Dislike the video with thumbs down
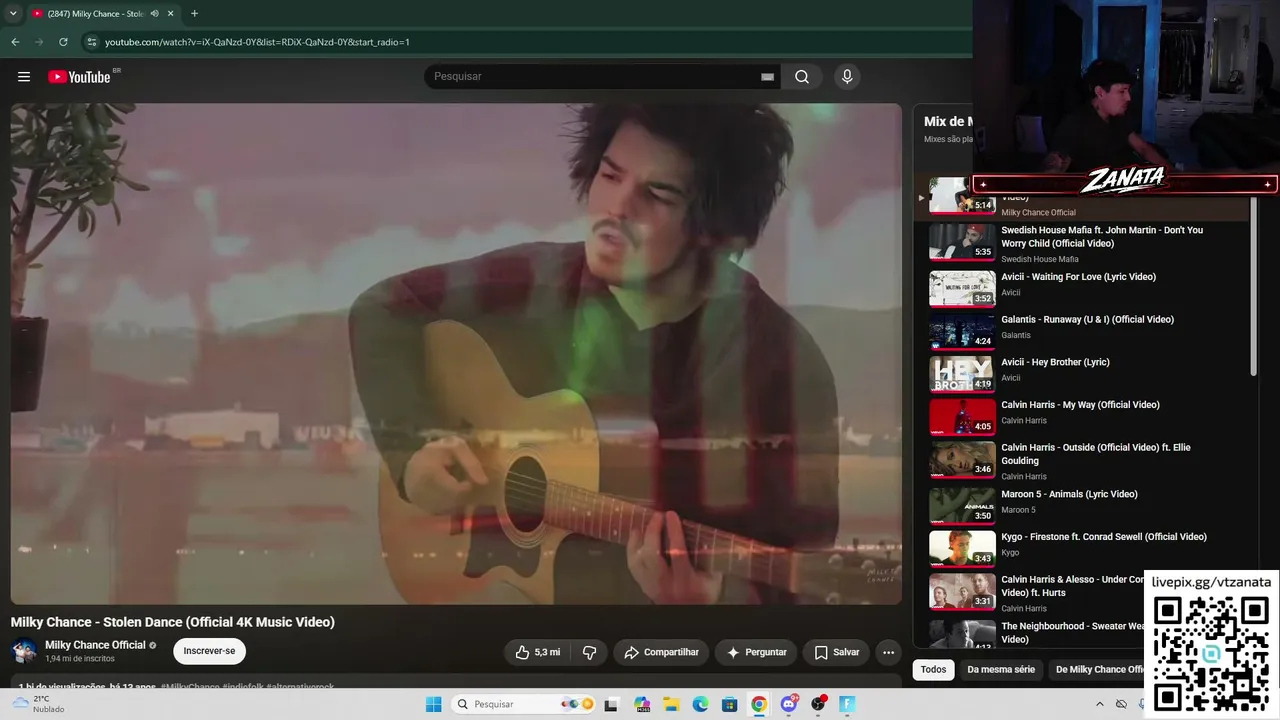The image size is (1280, 720). tap(590, 652)
